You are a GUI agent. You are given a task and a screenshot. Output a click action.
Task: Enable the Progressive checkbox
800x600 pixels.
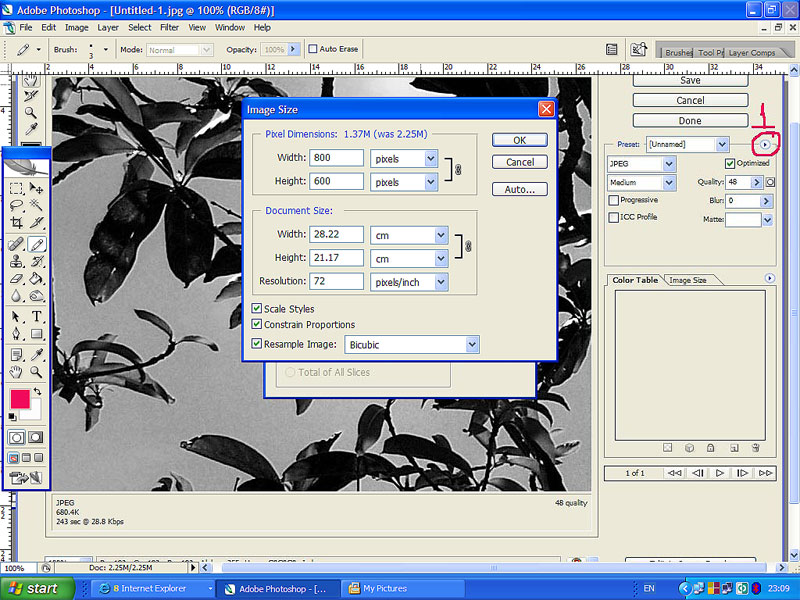tap(613, 200)
